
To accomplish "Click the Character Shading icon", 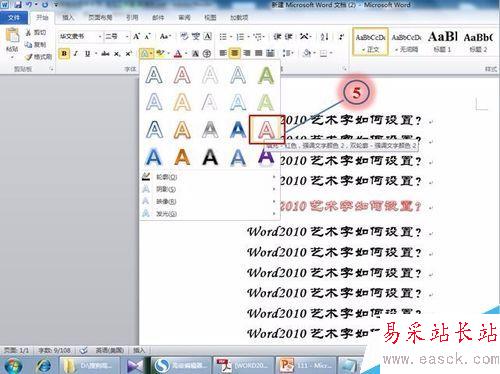I will [x=195, y=53].
